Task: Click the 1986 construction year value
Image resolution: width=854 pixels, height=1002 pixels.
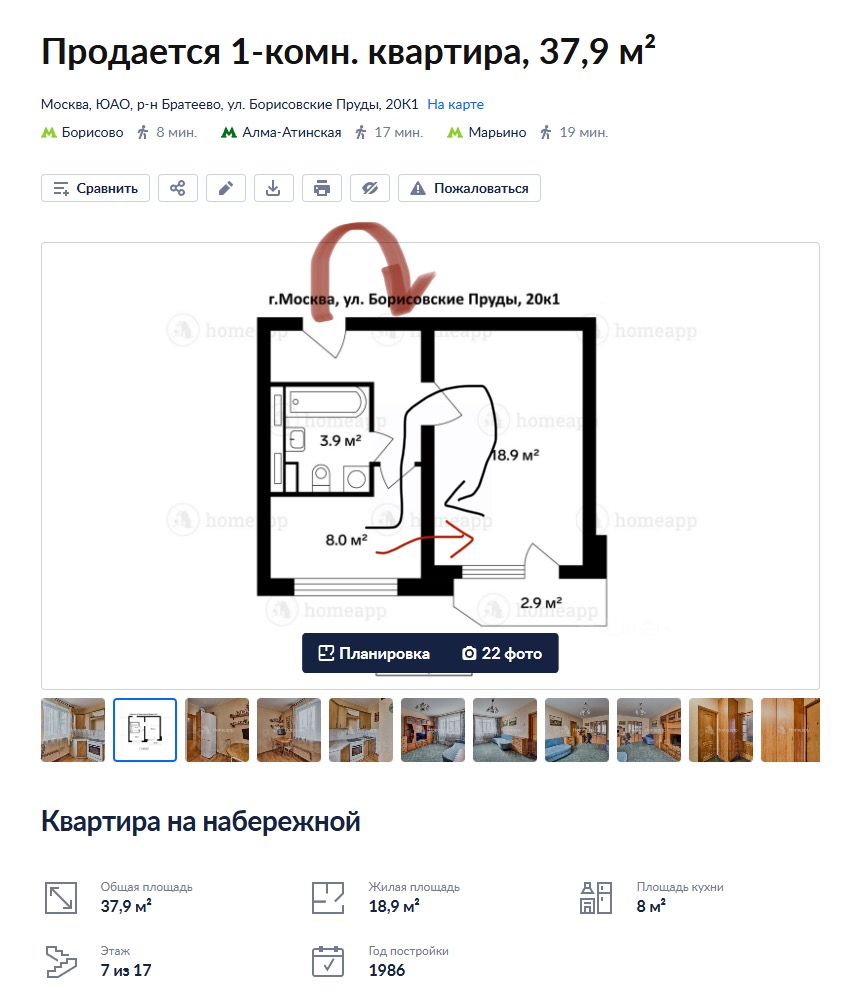Action: tap(387, 970)
